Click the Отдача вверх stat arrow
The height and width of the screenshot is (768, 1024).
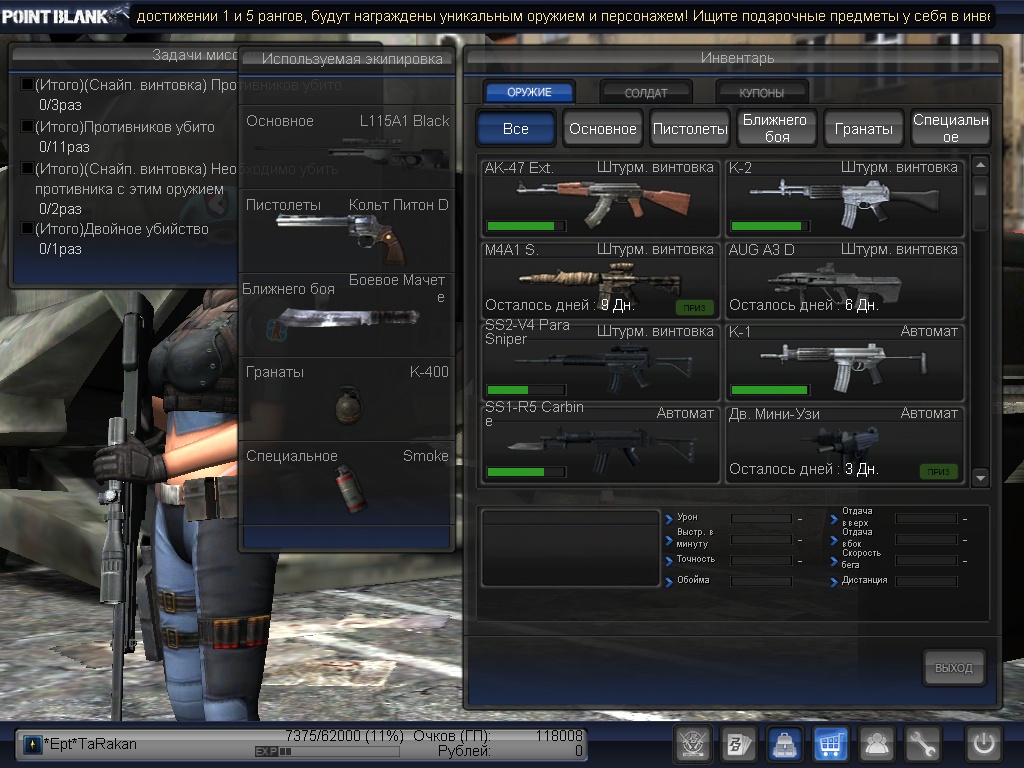click(834, 520)
